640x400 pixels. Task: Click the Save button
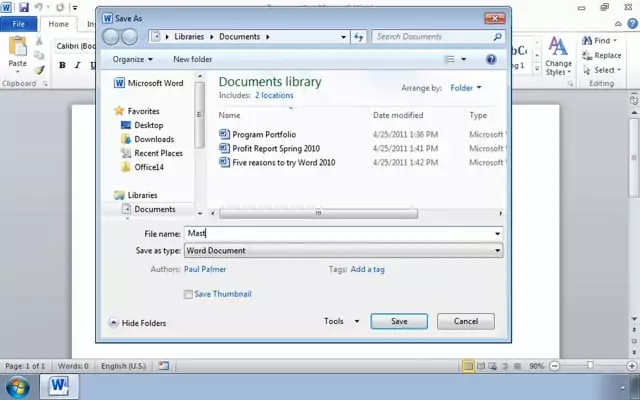coord(399,321)
